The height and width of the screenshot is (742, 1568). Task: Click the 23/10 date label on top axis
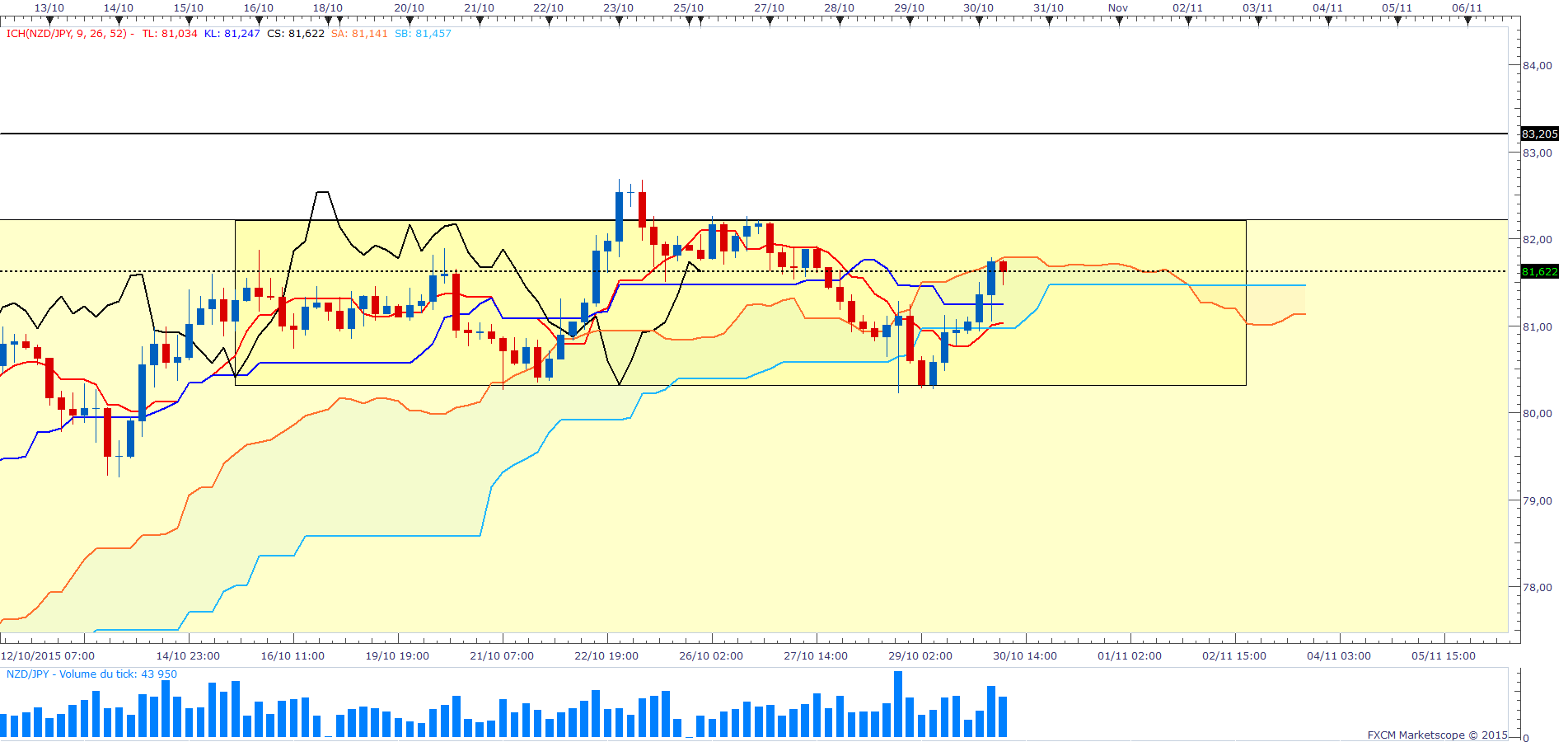tap(618, 7)
